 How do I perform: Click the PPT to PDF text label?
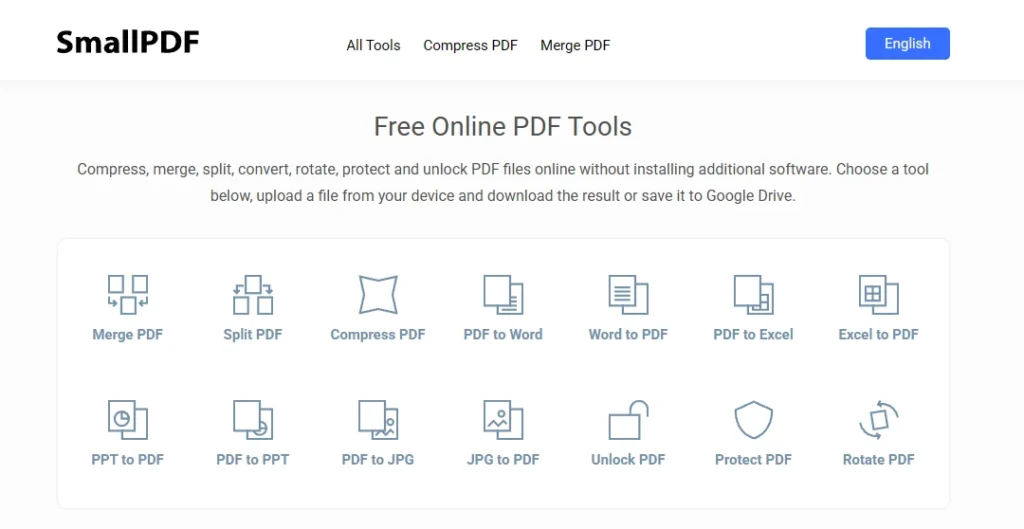coord(127,460)
